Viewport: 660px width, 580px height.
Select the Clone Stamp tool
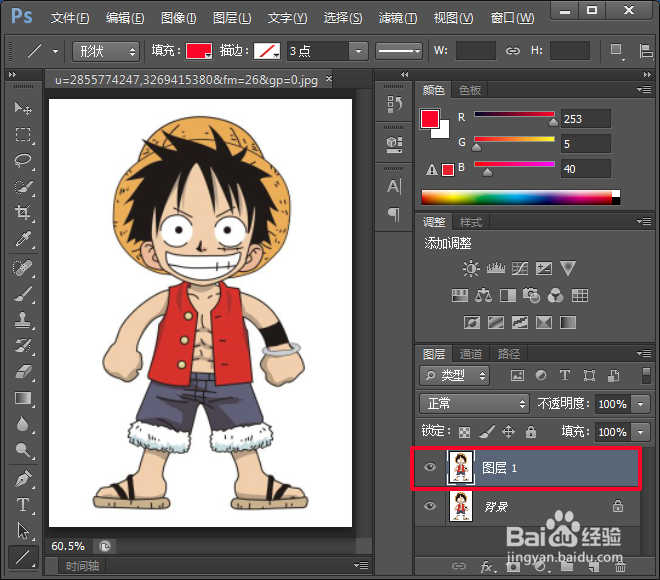pos(23,320)
